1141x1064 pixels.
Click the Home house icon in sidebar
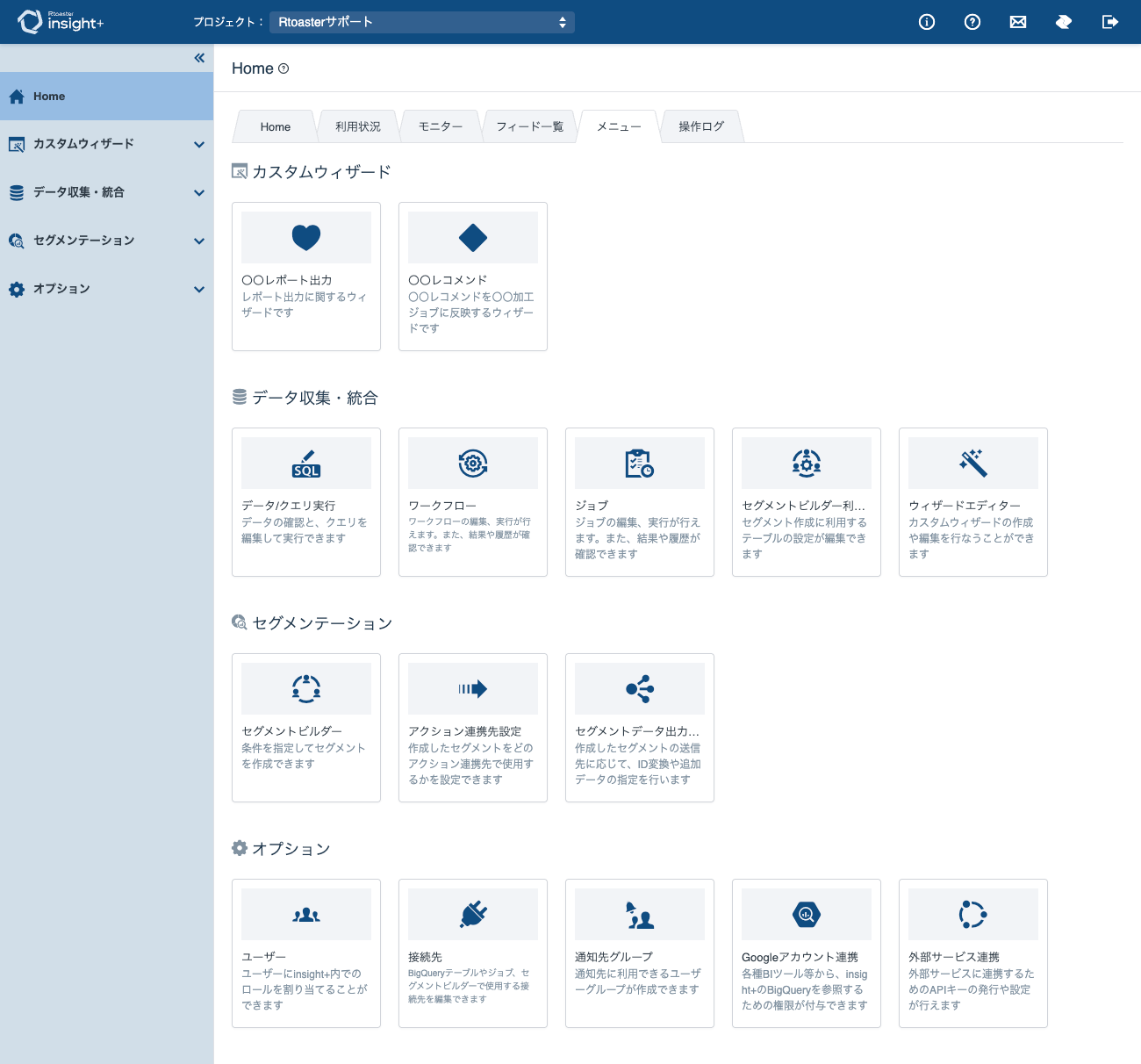pos(17,97)
